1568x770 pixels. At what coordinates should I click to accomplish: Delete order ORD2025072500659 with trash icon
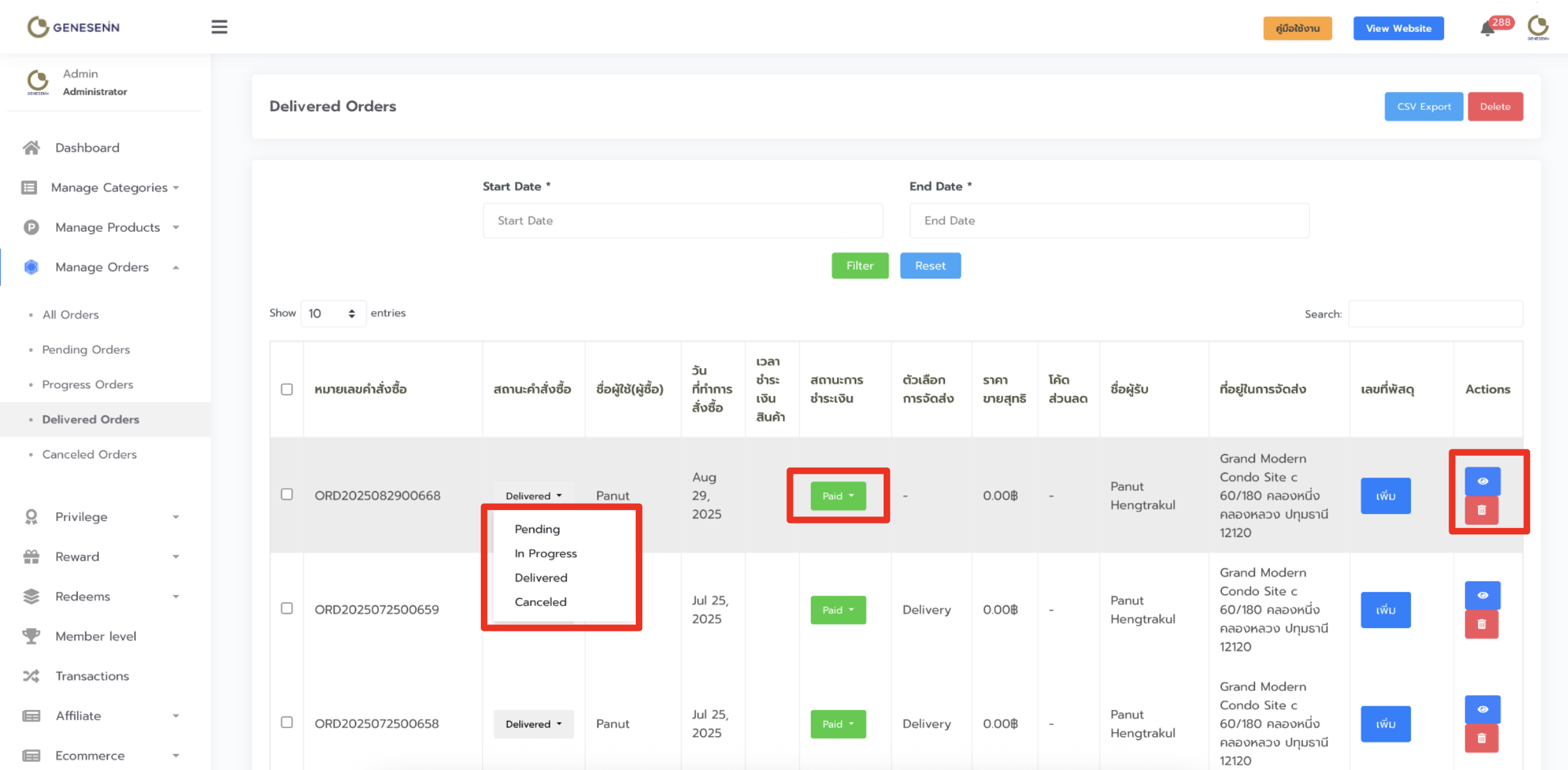[x=1481, y=624]
